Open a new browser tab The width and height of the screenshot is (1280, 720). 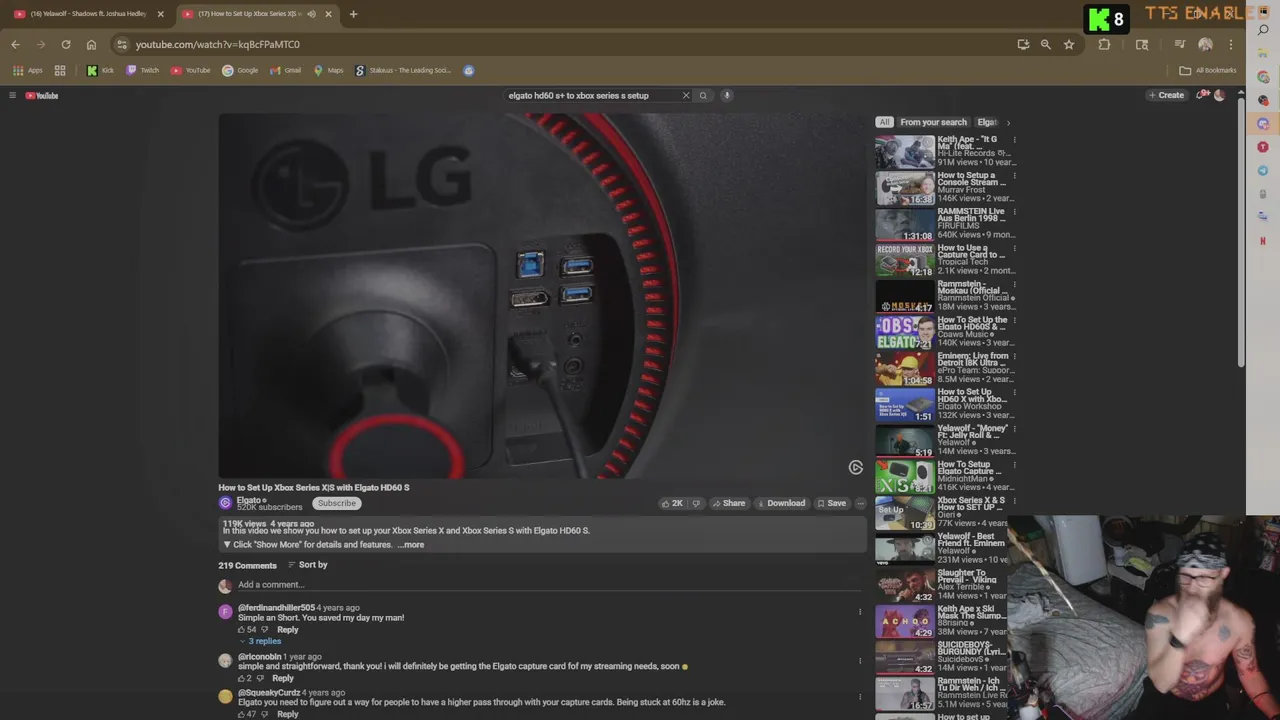point(353,14)
